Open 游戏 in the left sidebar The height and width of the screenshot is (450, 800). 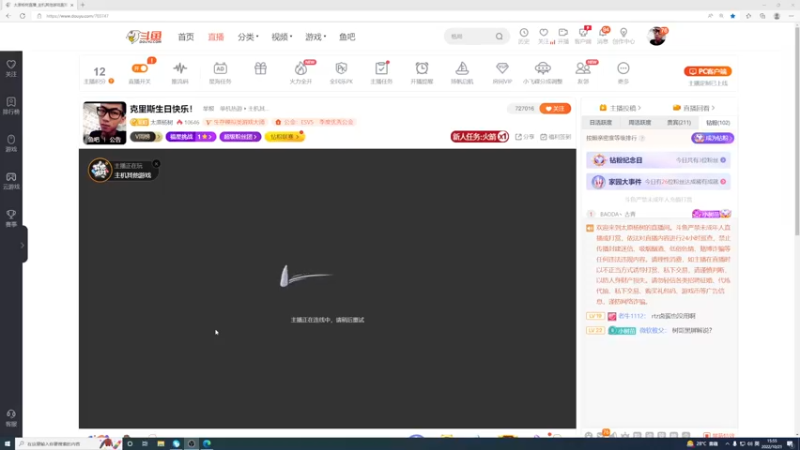(x=11, y=143)
